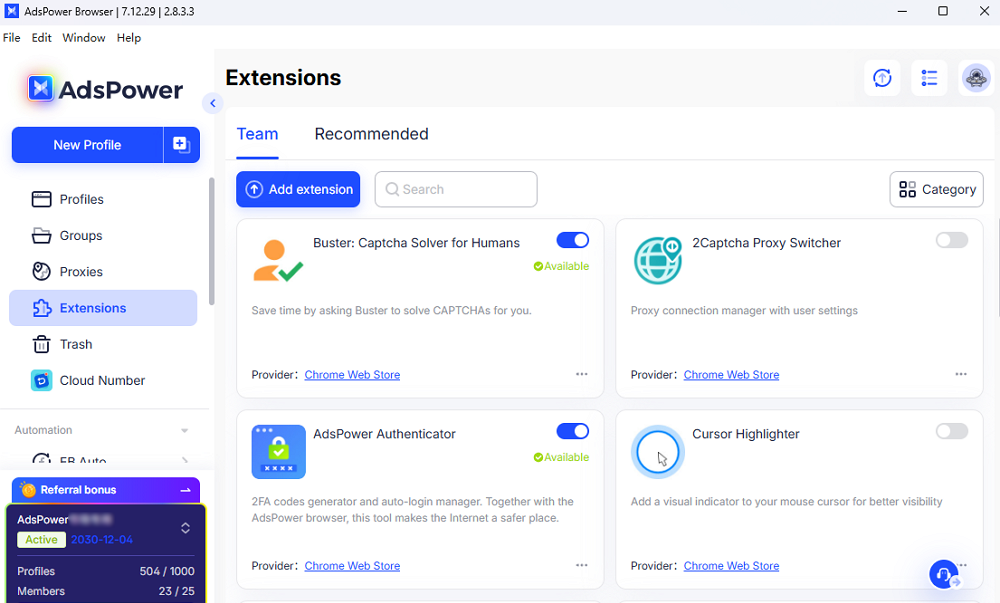Collapse the Automation section arrow
The height and width of the screenshot is (603, 1000).
[184, 430]
